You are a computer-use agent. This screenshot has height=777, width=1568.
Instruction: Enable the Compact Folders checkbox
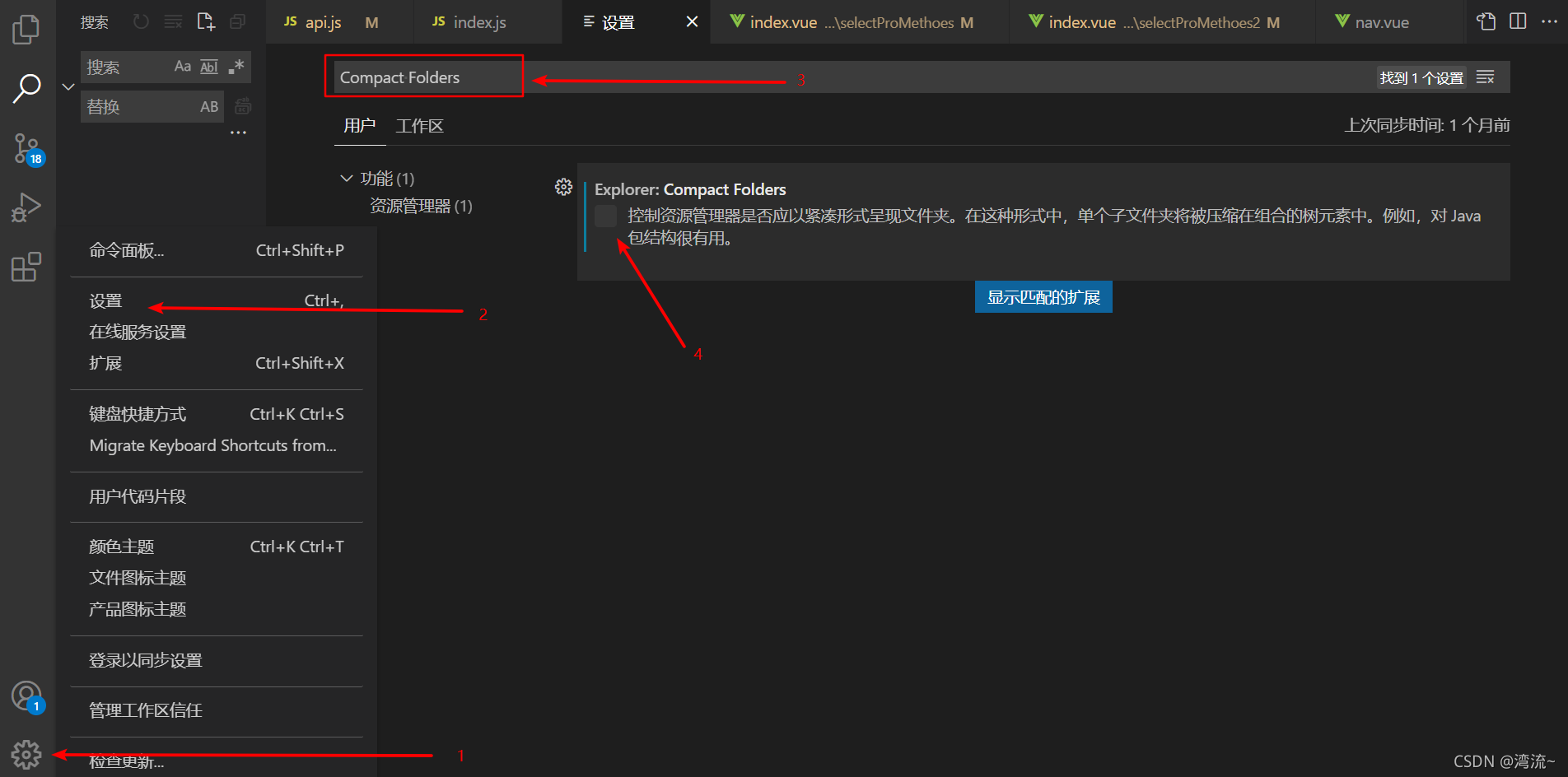coord(605,216)
